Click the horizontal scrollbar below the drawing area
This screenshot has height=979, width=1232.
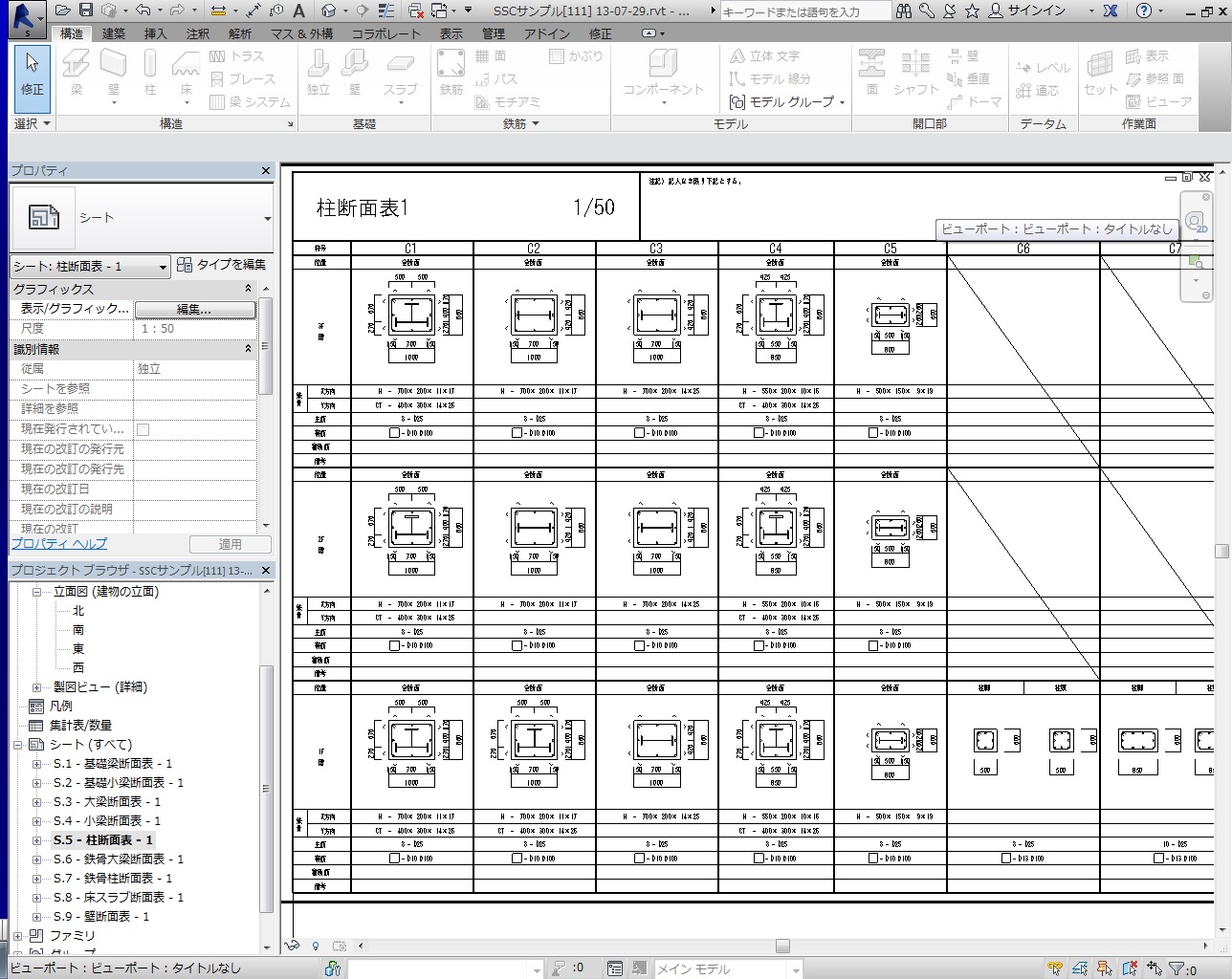click(782, 945)
